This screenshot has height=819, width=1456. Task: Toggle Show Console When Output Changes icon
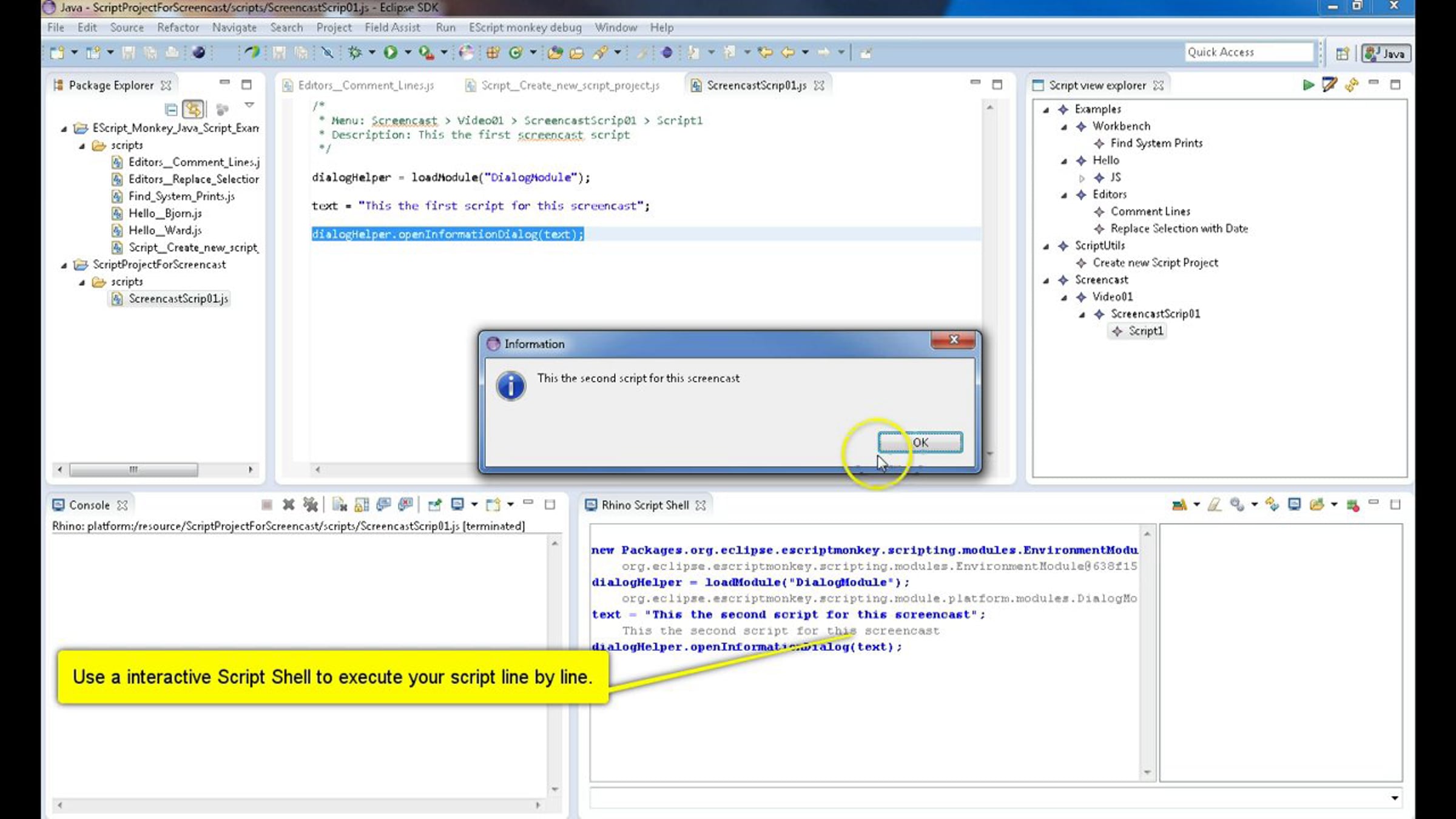coord(383,504)
